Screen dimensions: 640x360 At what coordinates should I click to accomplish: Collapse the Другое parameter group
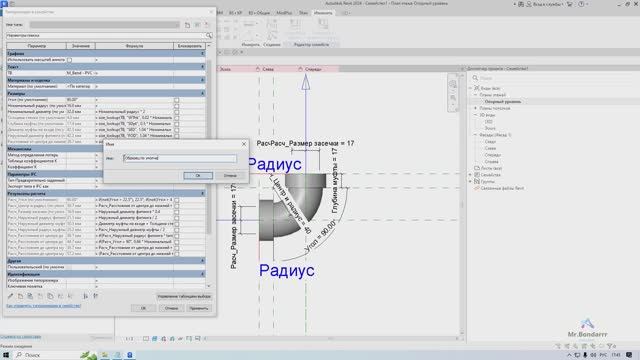[x=202, y=260]
